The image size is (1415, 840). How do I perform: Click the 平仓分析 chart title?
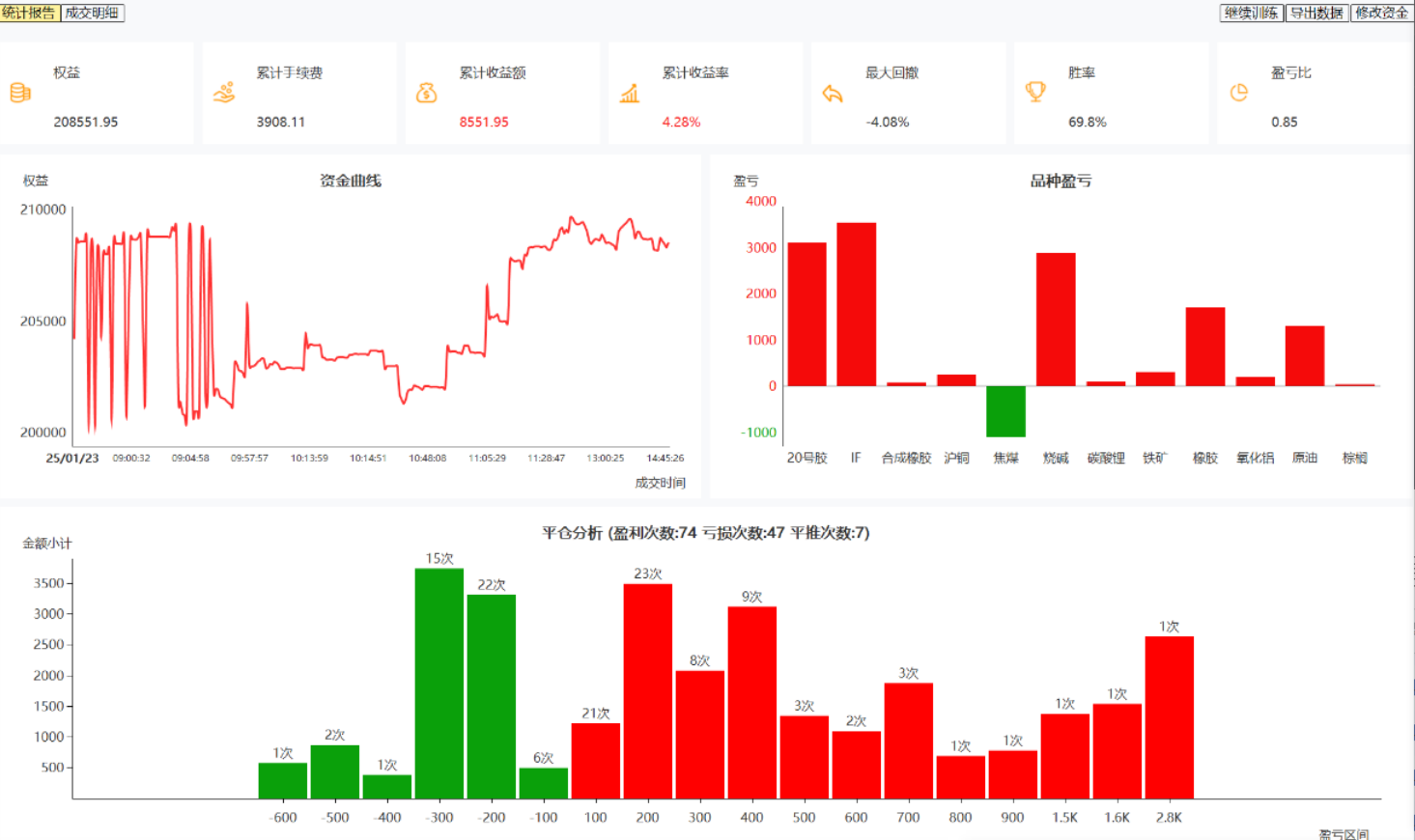[706, 533]
